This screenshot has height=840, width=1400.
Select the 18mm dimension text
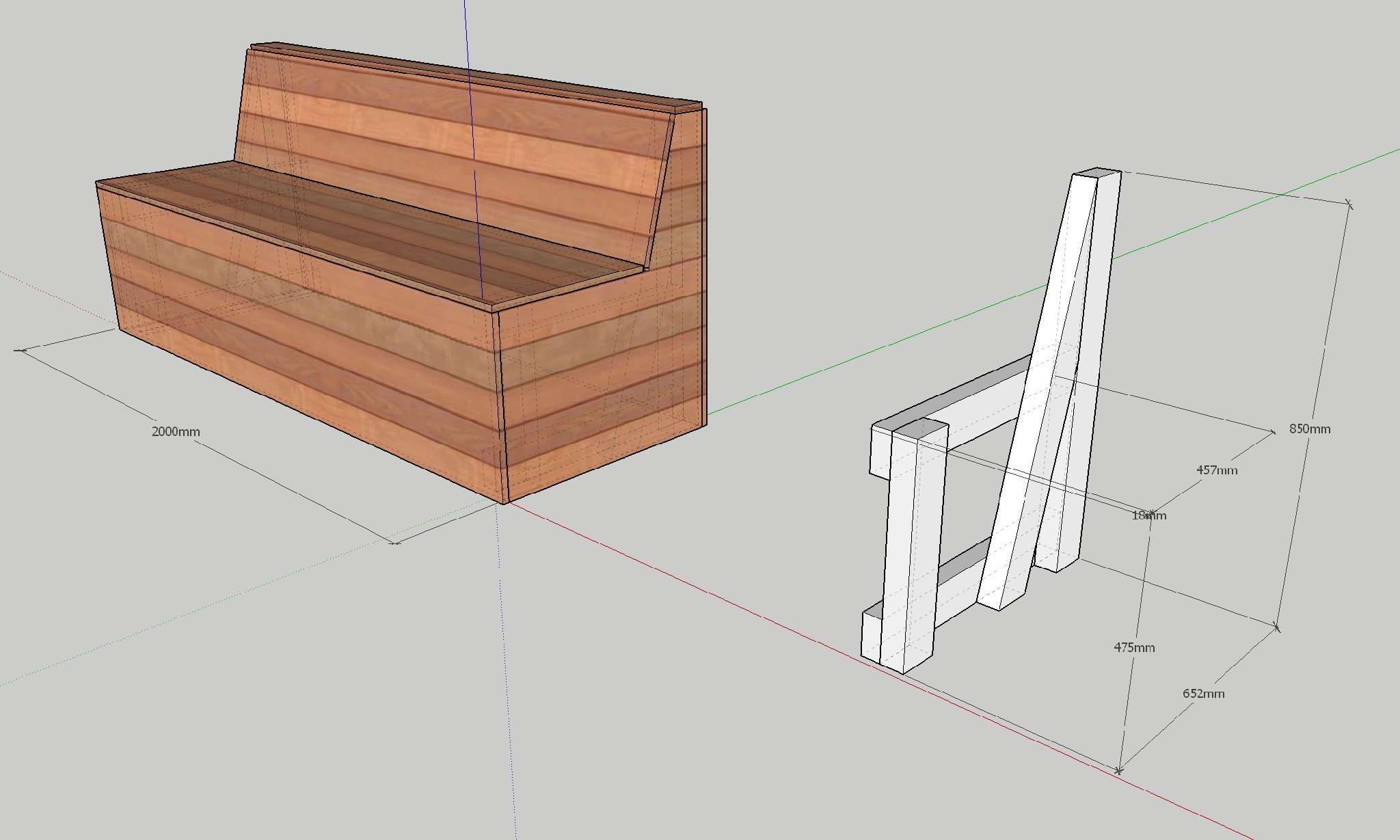coord(1148,515)
